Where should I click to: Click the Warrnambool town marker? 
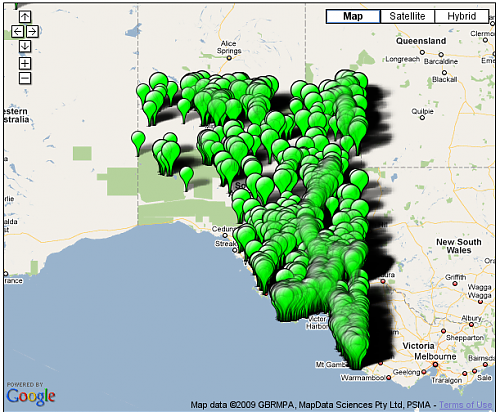[388, 378]
